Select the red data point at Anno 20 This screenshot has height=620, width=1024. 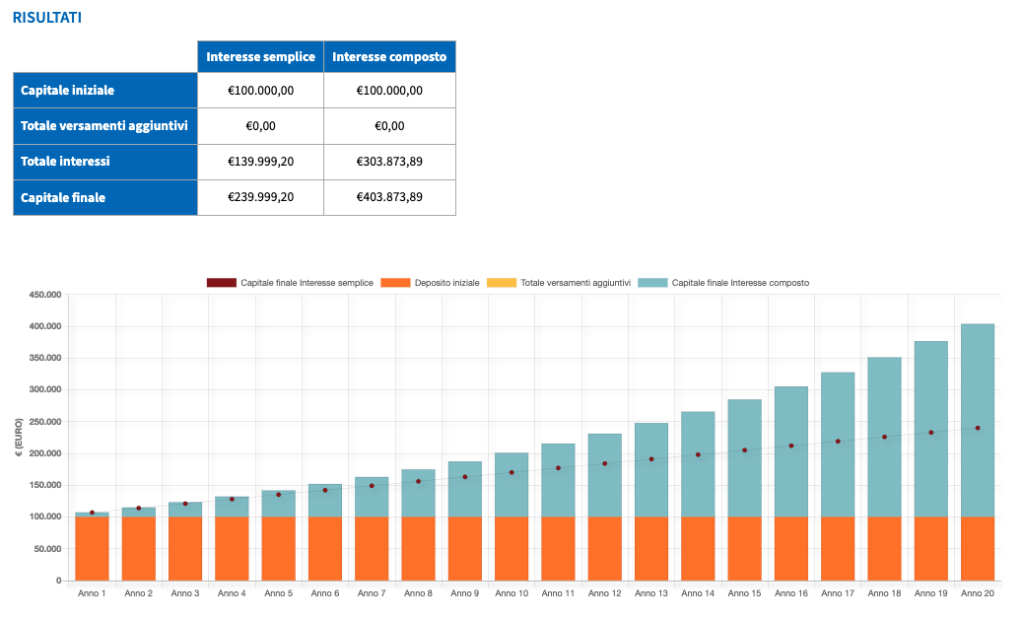pos(977,428)
